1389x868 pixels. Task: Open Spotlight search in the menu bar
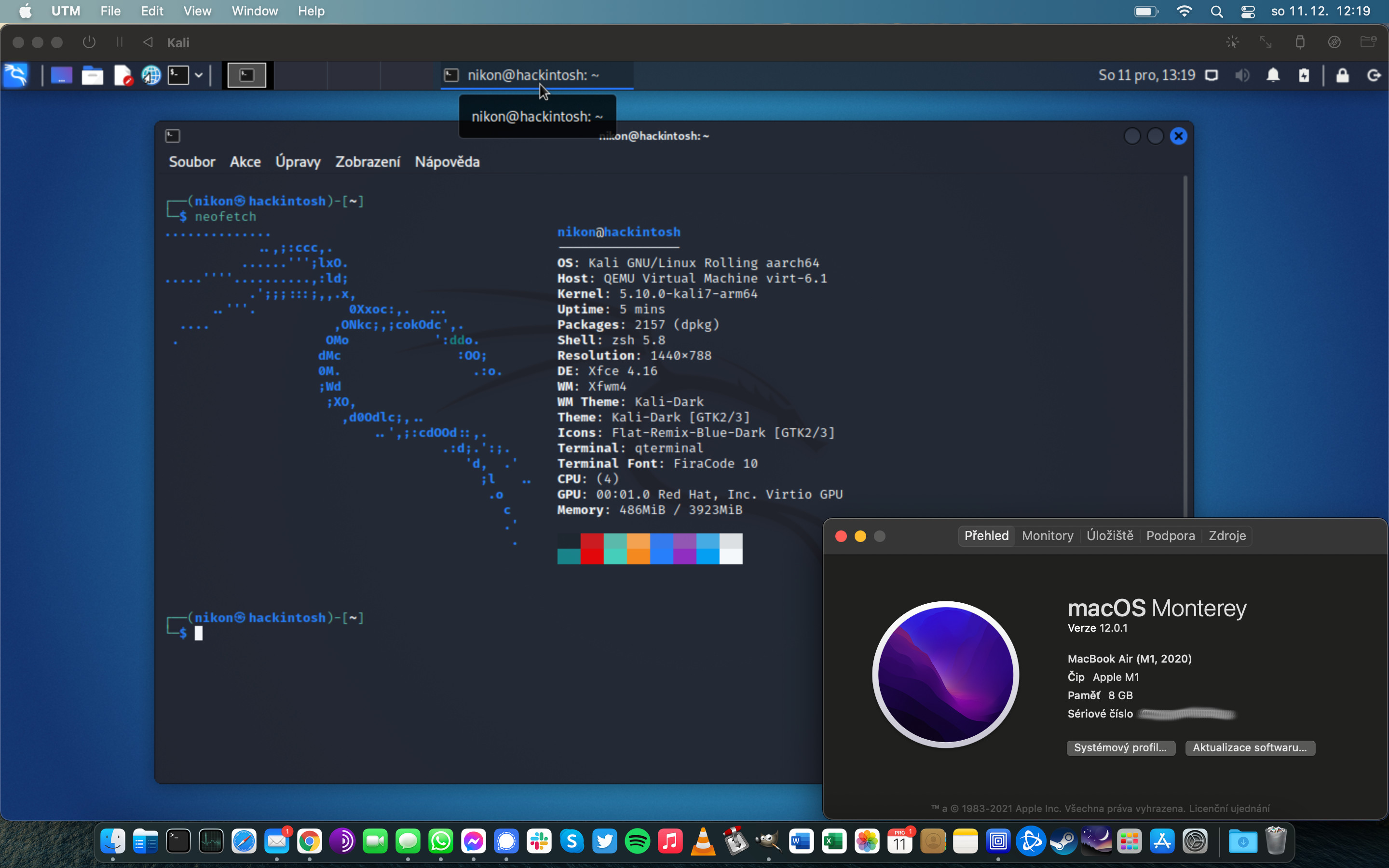[x=1216, y=12]
